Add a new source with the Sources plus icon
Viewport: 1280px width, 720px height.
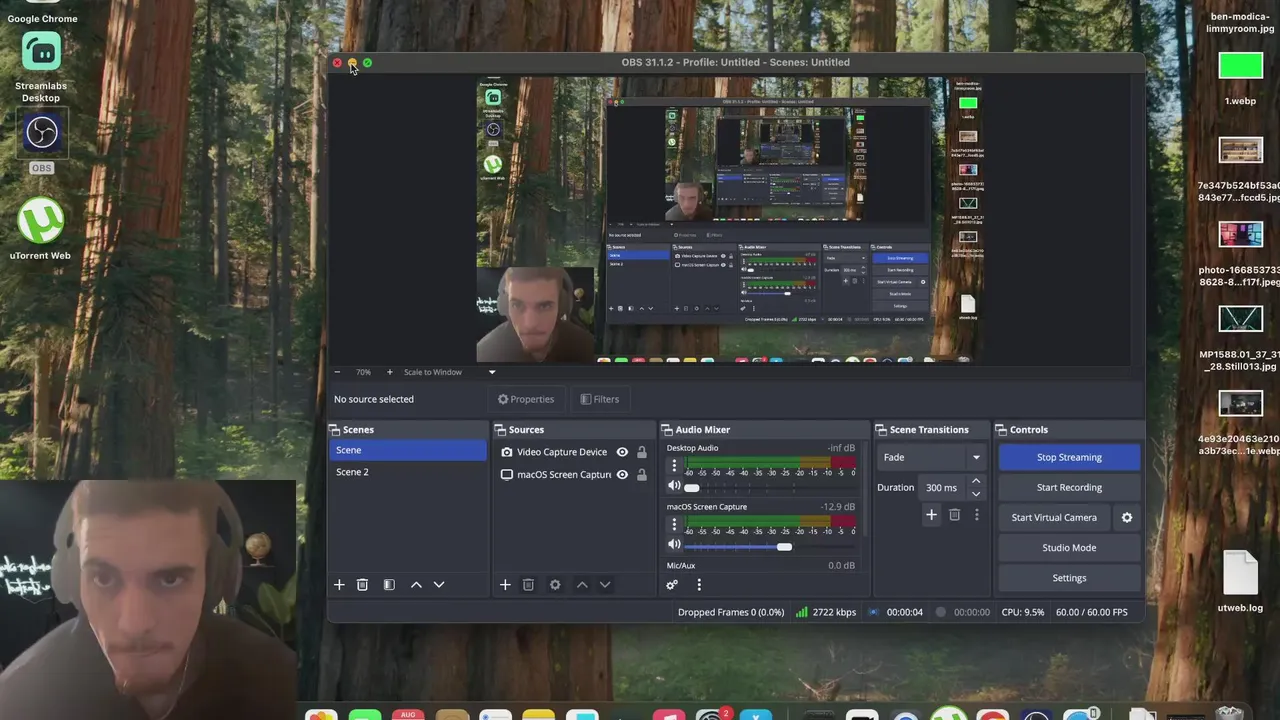point(505,585)
